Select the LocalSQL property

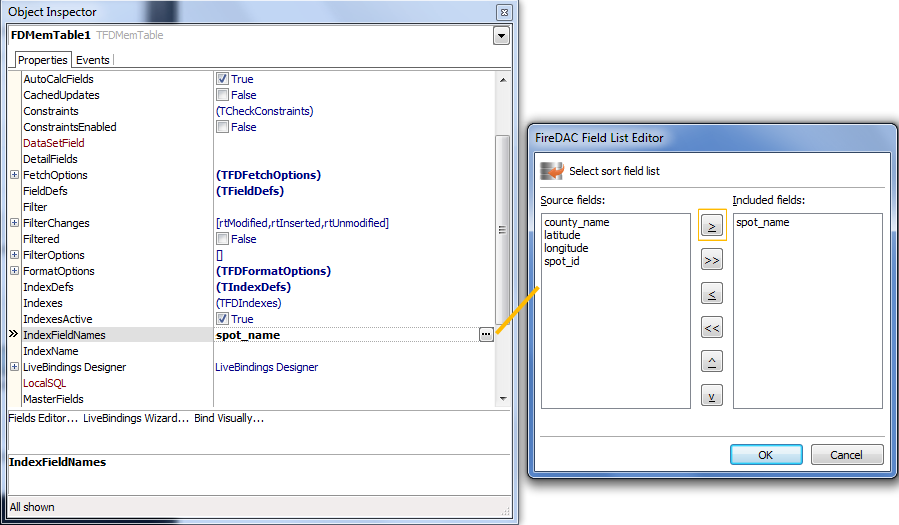pyautogui.click(x=44, y=383)
